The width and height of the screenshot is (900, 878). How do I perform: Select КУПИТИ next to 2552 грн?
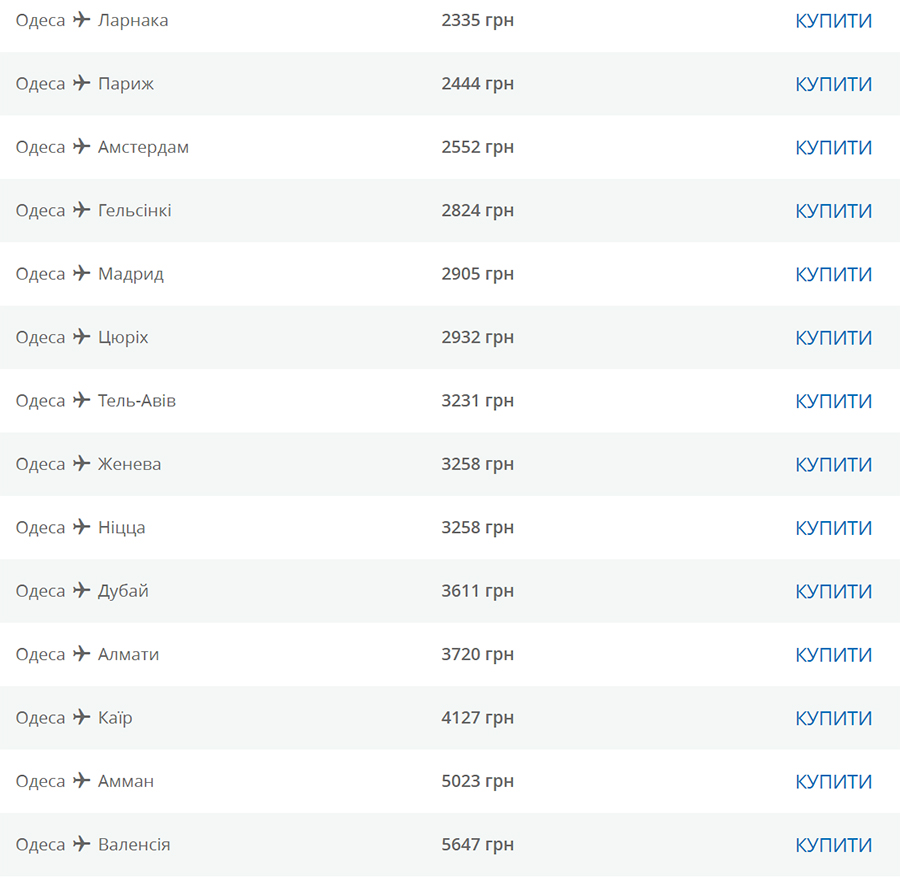tap(833, 147)
